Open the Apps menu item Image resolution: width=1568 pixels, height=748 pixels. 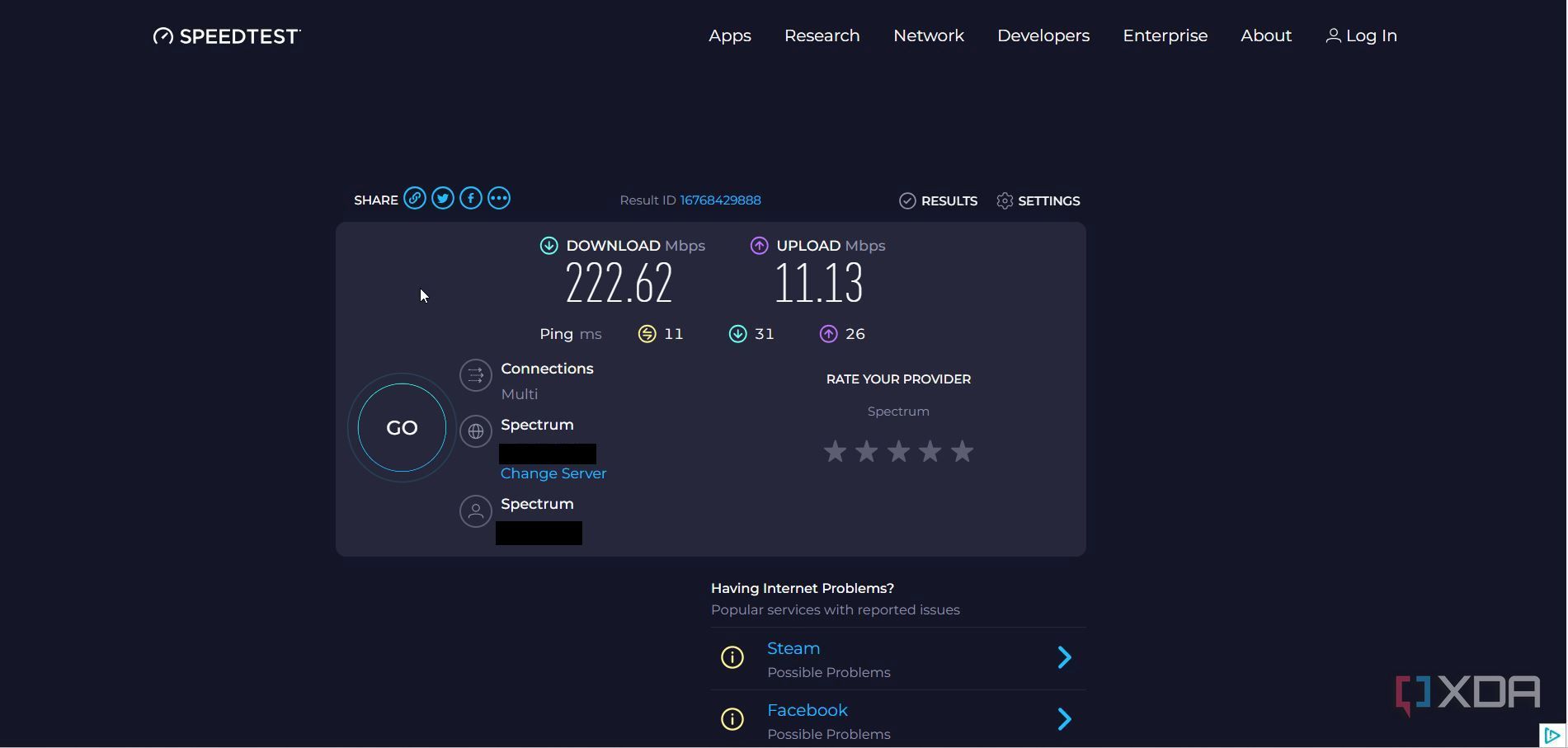coord(729,35)
